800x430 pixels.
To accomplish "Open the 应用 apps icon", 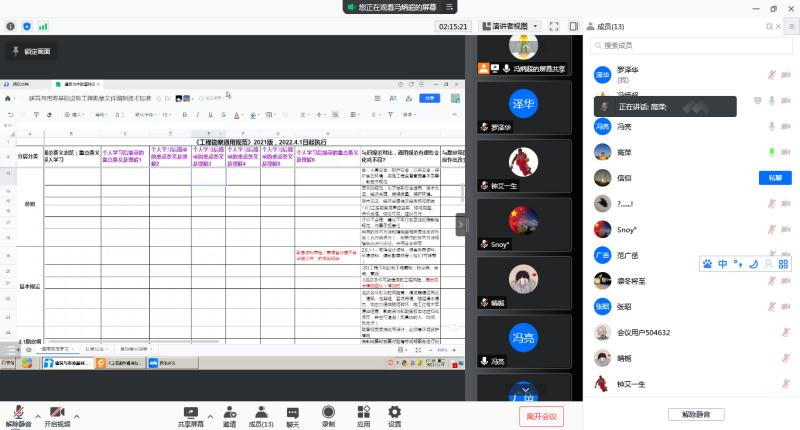I will tap(363, 414).
